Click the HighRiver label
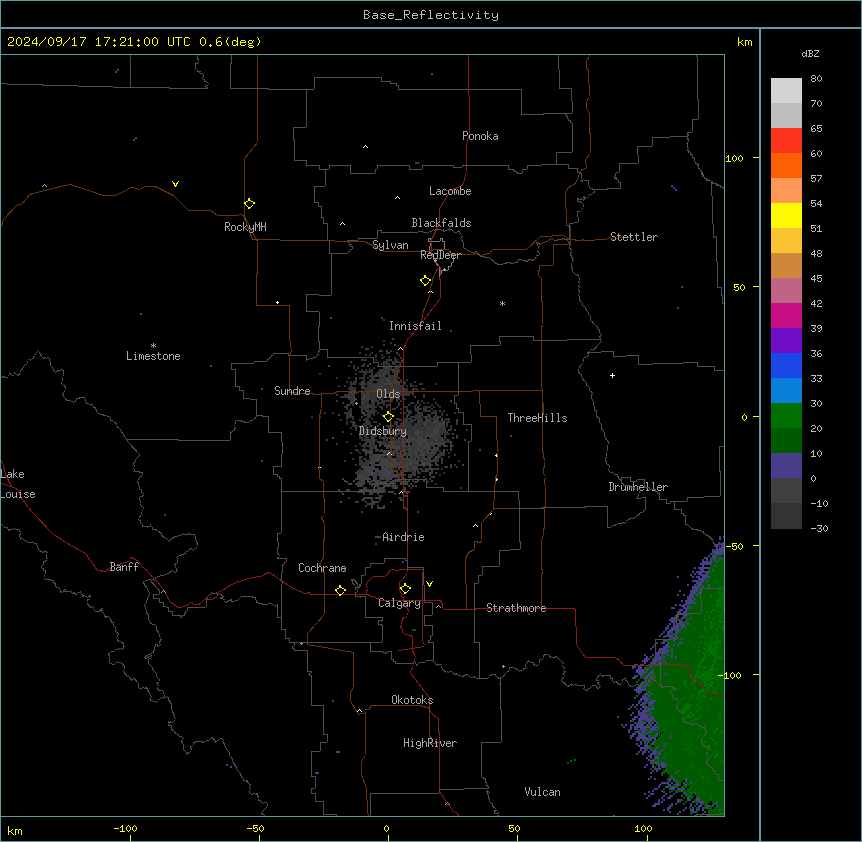The height and width of the screenshot is (842, 862). click(430, 743)
